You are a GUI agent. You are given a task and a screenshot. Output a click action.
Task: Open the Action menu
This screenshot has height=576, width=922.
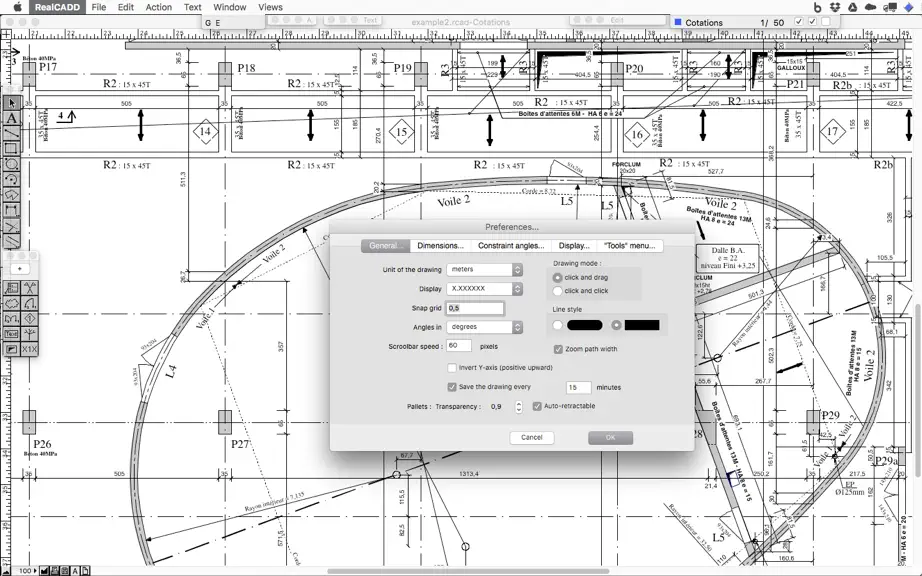(x=159, y=7)
